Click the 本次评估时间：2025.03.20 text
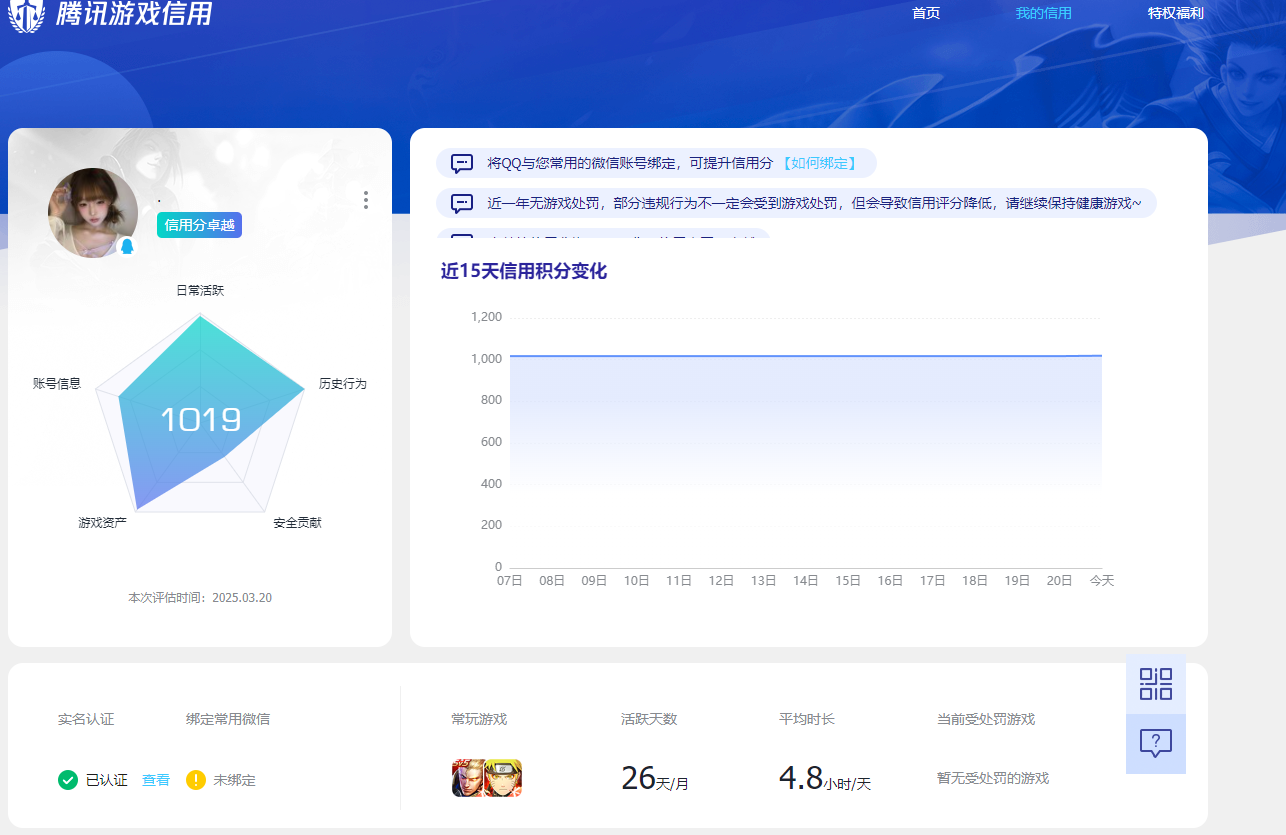This screenshot has width=1286, height=835. [x=200, y=598]
